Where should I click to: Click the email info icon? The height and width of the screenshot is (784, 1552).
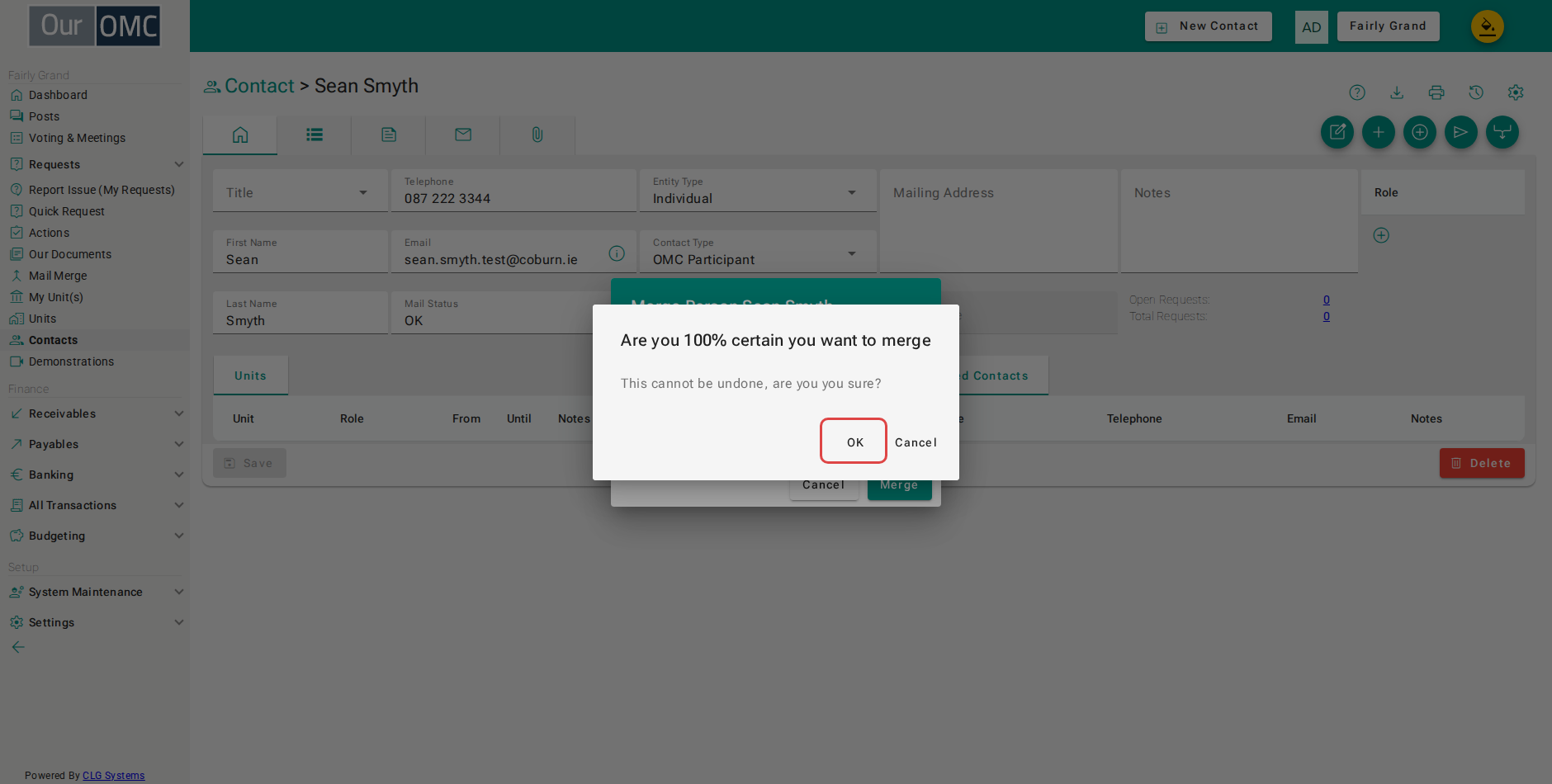tap(617, 253)
